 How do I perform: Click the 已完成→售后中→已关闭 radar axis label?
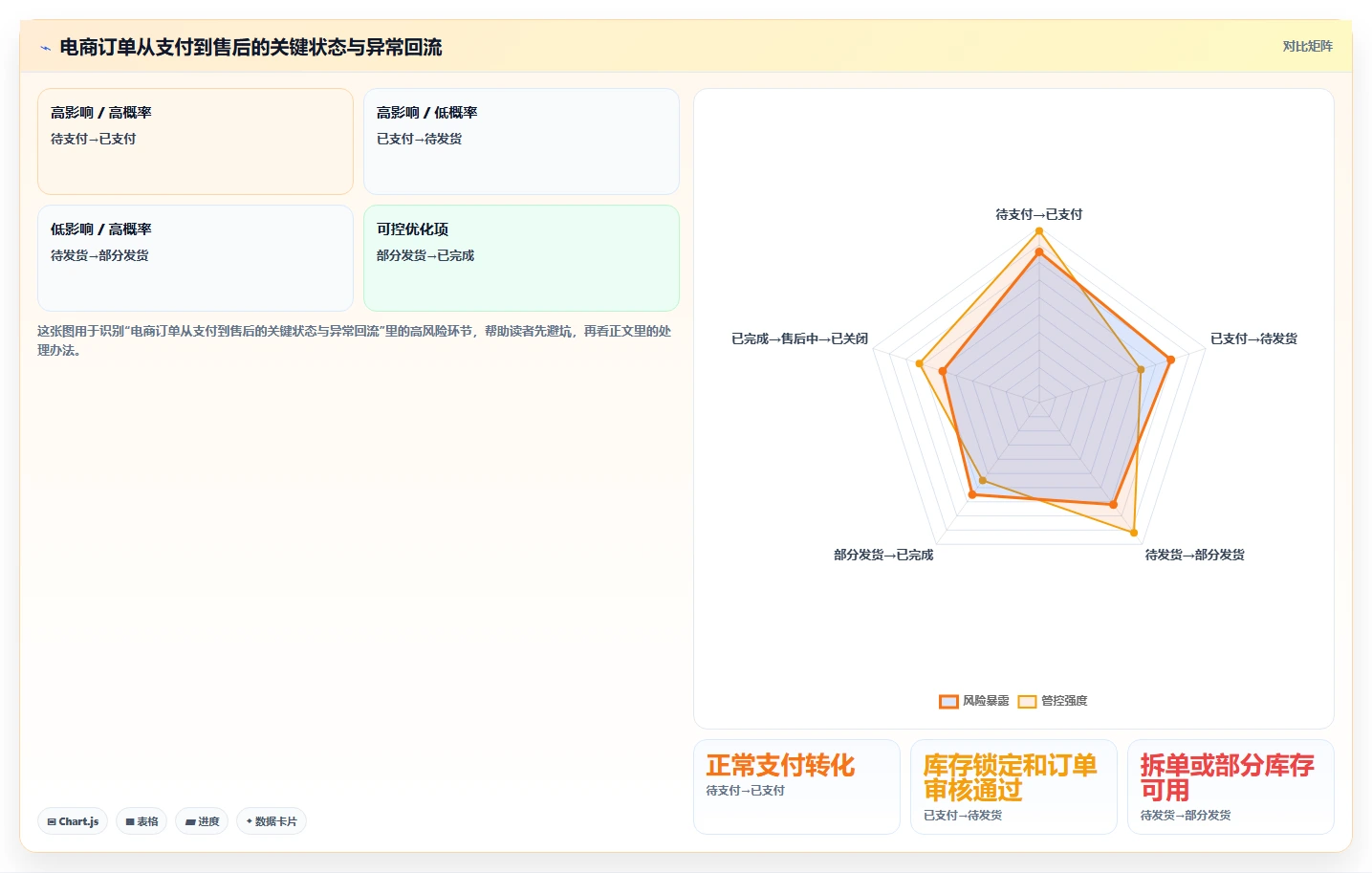pyautogui.click(x=799, y=338)
